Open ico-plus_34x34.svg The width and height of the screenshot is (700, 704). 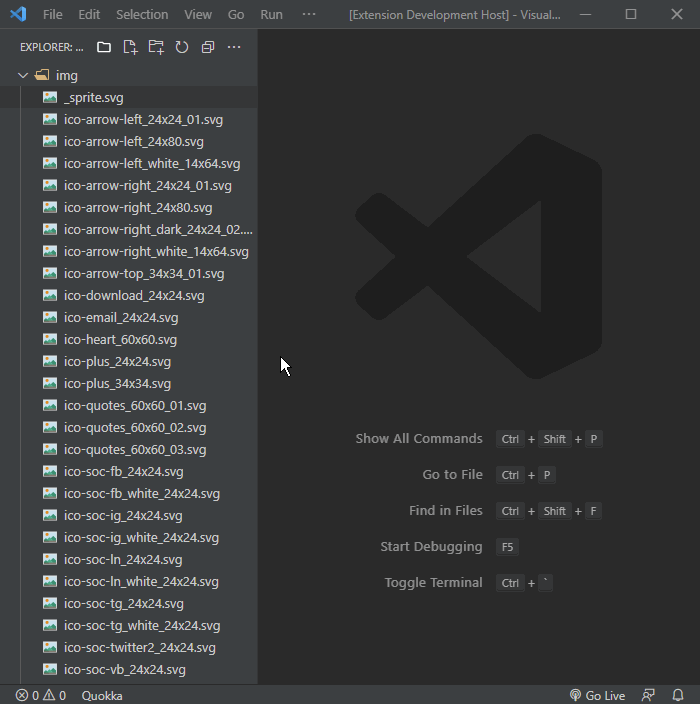[x=129, y=383]
